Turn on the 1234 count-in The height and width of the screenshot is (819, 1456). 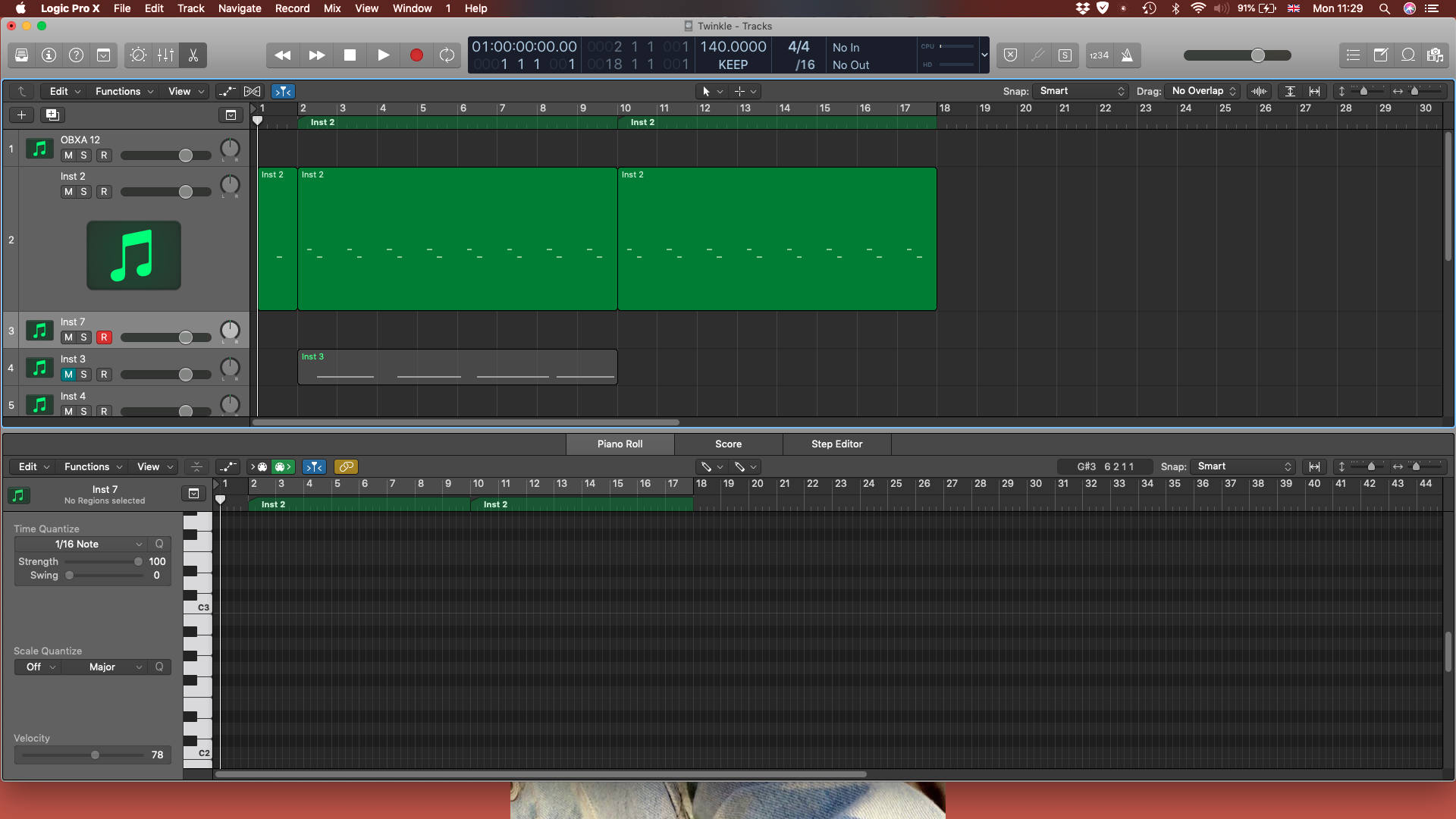[1101, 55]
